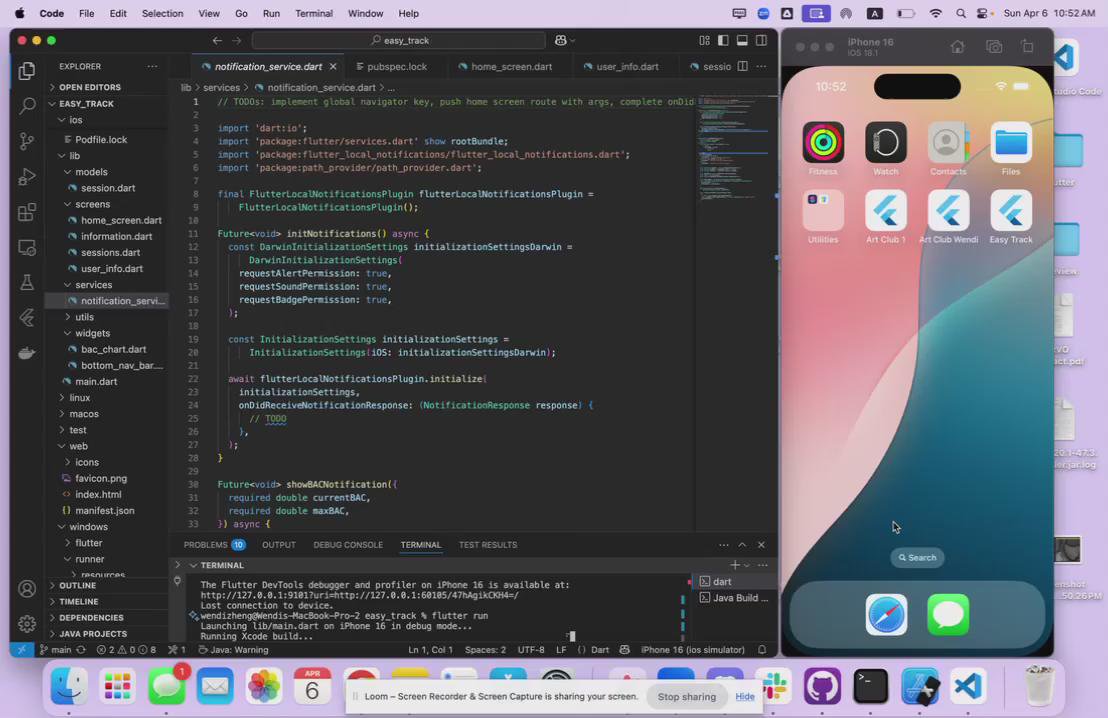The image size is (1108, 718).
Task: Open the Terminal menu in menu bar
Action: click(x=314, y=13)
